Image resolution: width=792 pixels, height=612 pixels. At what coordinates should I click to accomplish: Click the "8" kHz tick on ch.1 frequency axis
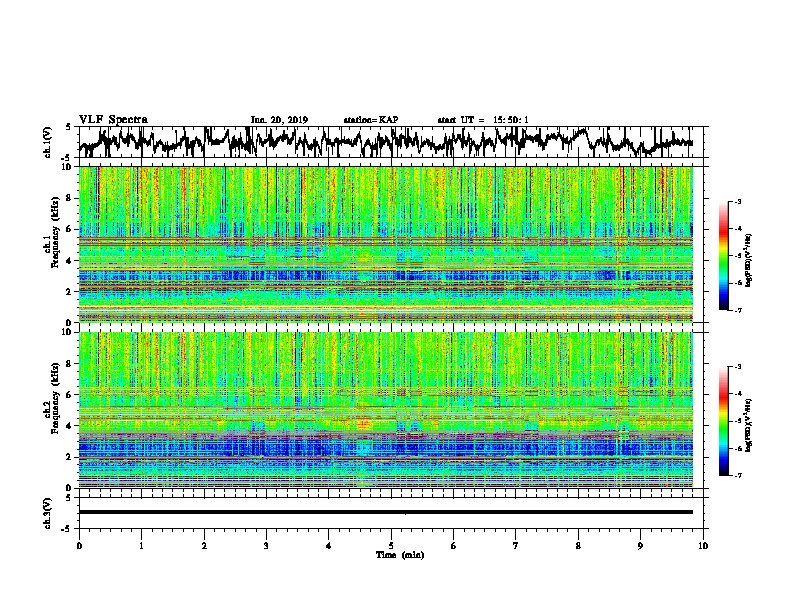tap(70, 198)
